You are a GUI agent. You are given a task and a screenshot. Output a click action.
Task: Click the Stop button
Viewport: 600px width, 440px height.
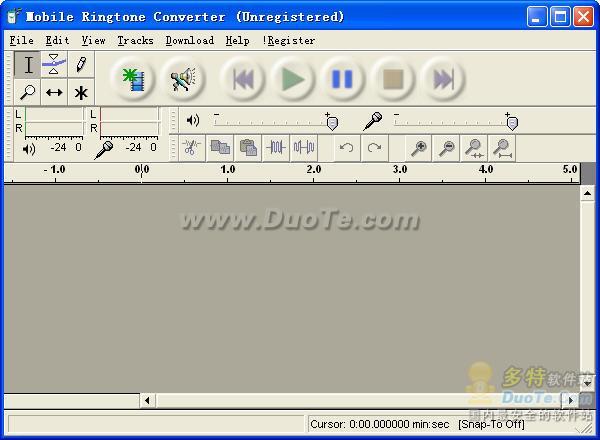click(x=393, y=79)
